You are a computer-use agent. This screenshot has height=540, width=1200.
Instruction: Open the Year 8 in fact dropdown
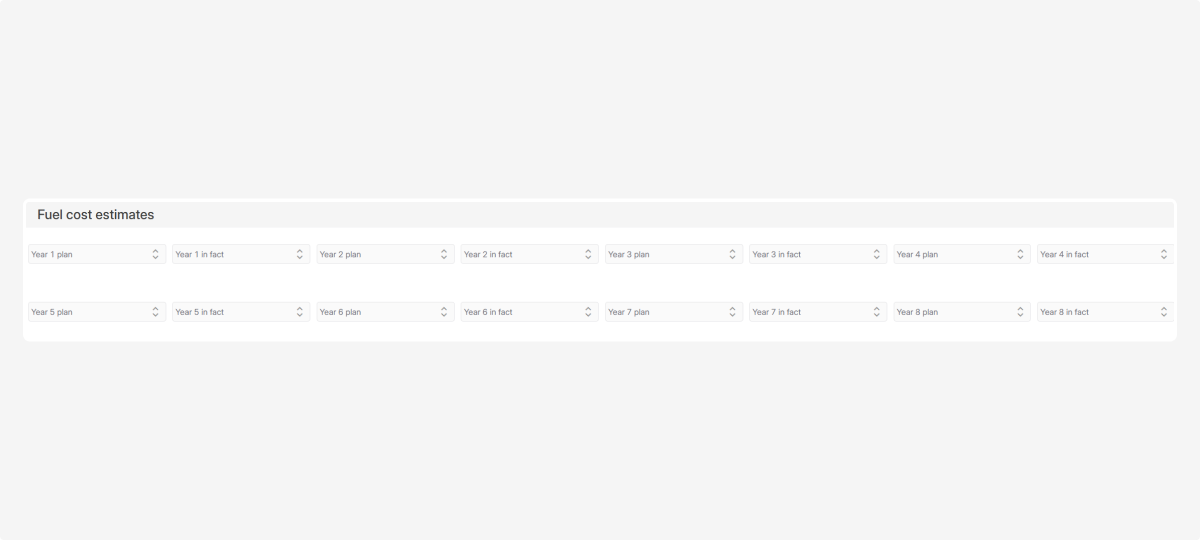point(1105,312)
